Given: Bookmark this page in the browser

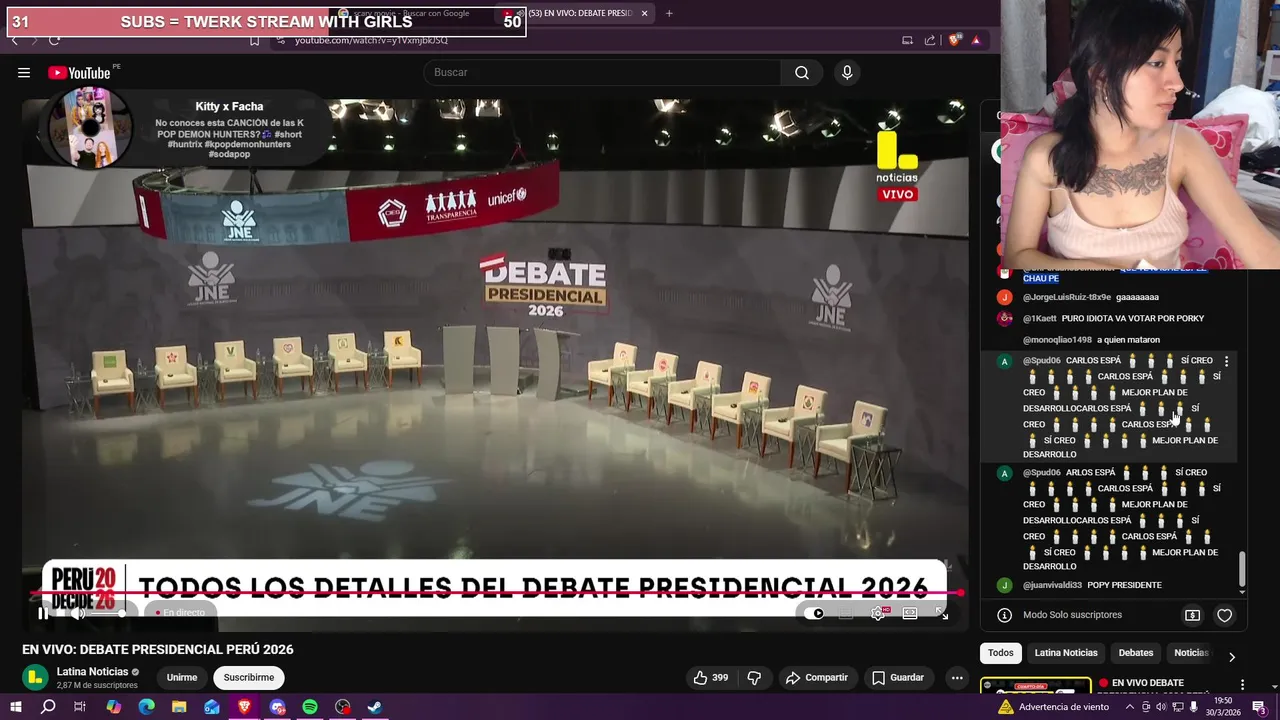Looking at the screenshot, I should point(254,40).
